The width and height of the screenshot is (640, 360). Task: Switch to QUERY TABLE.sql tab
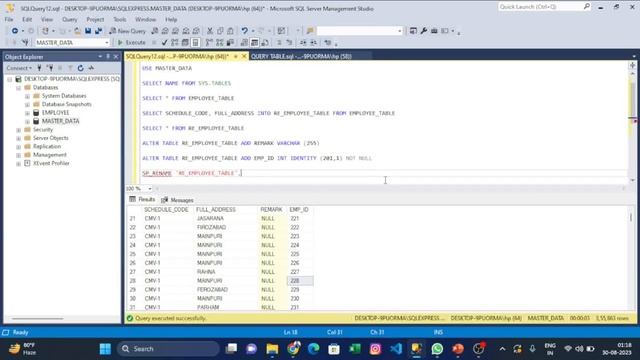coord(301,56)
